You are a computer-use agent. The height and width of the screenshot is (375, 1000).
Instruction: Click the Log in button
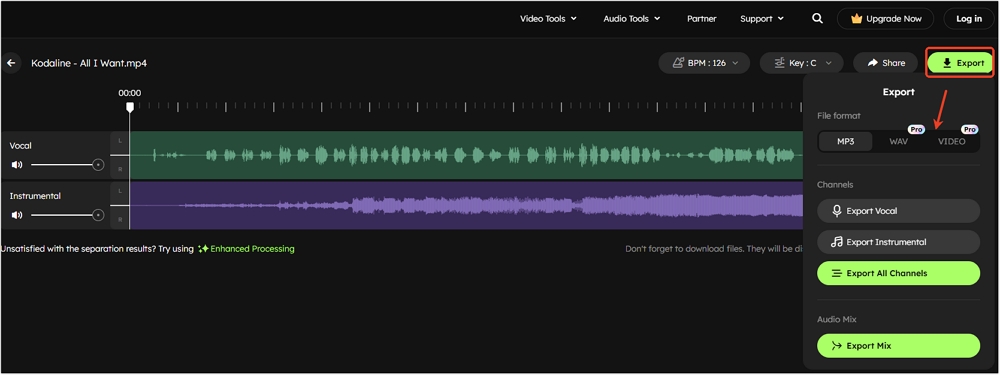969,18
